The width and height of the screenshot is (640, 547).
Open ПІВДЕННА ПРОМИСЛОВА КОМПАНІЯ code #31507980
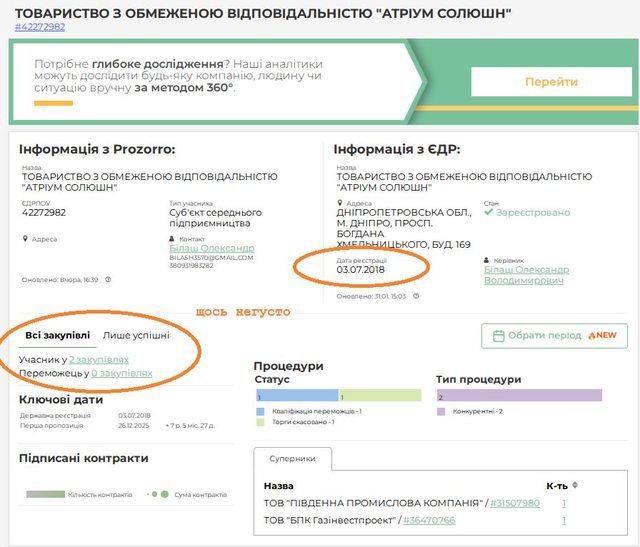514,503
